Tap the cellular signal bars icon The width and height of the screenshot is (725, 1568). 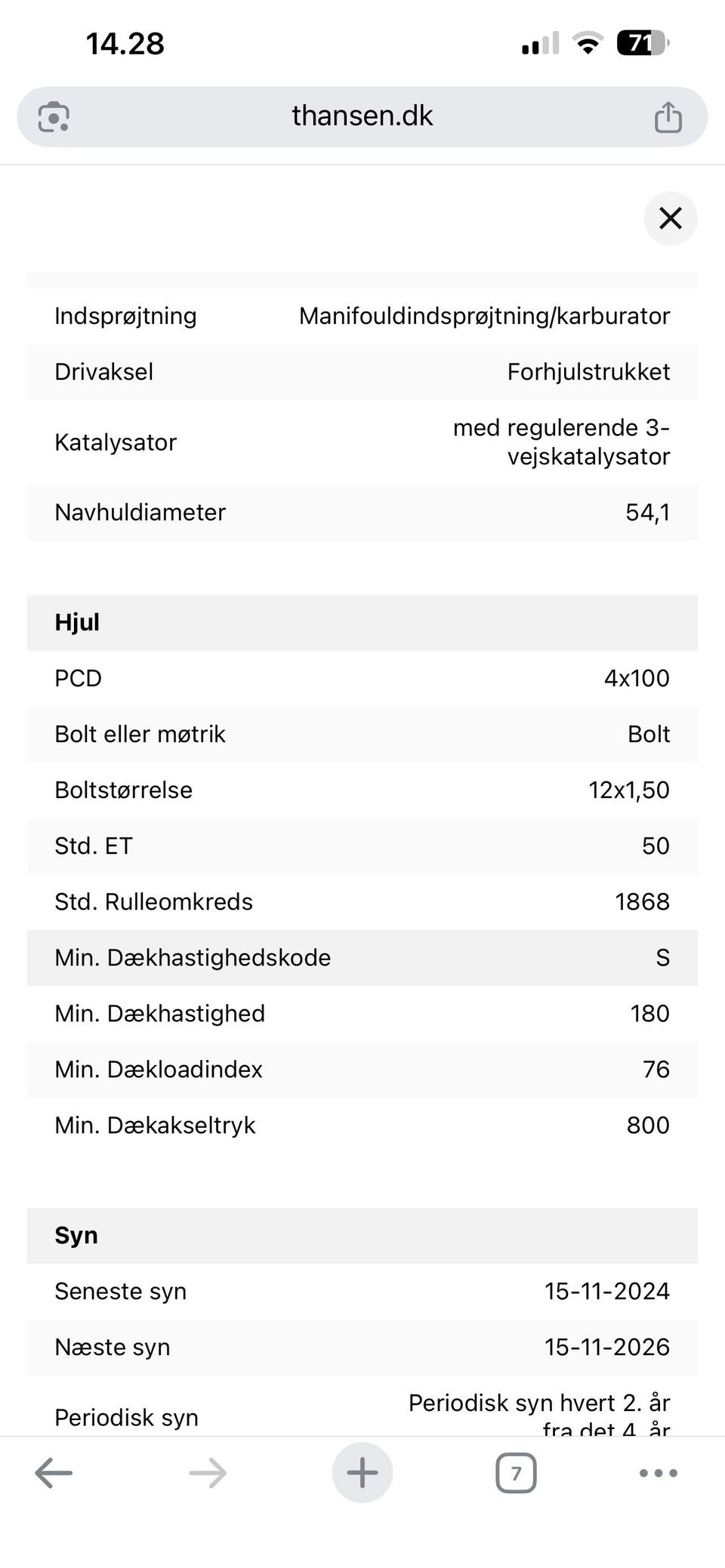pos(540,45)
